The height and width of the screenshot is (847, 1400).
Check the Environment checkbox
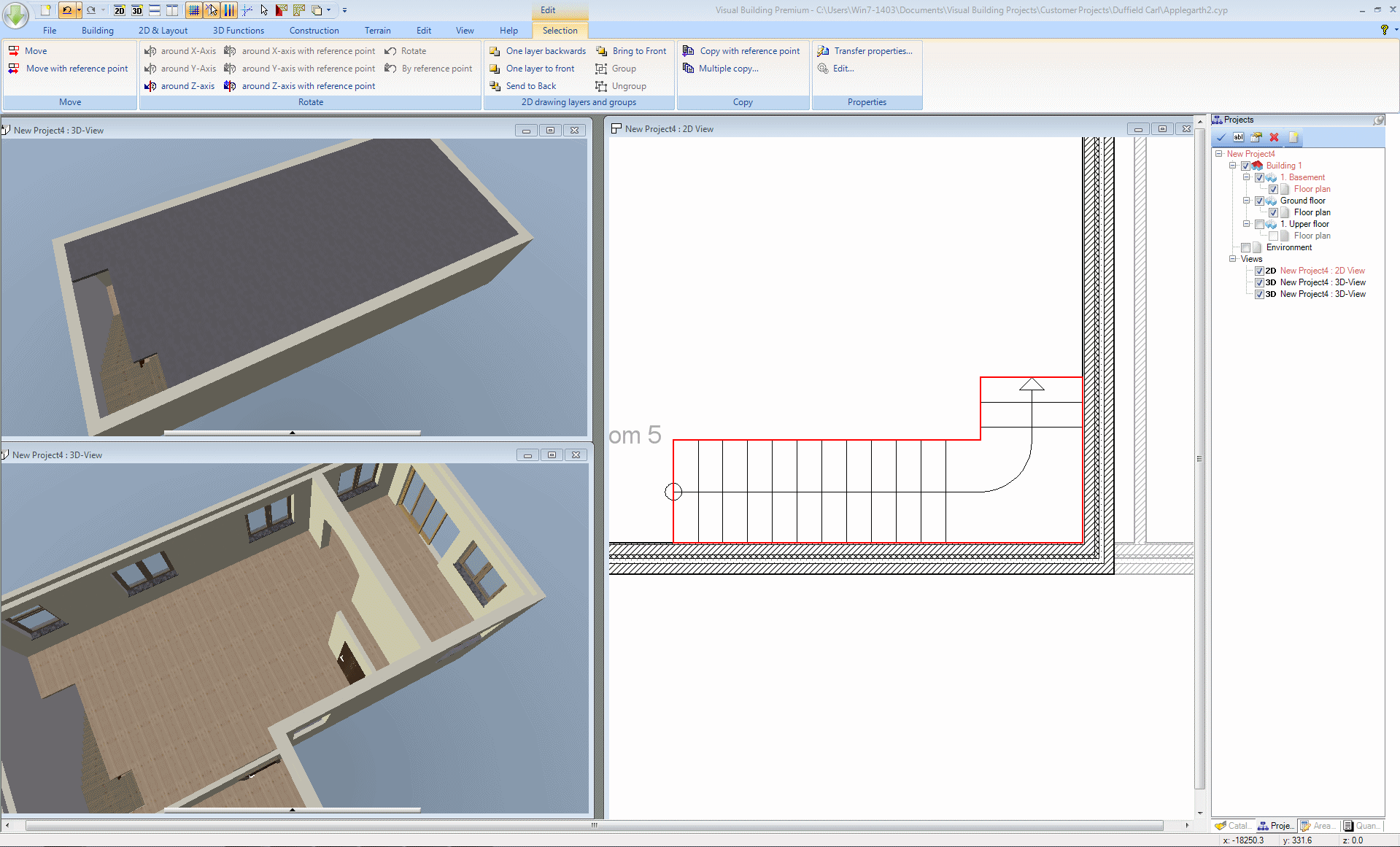(1246, 247)
